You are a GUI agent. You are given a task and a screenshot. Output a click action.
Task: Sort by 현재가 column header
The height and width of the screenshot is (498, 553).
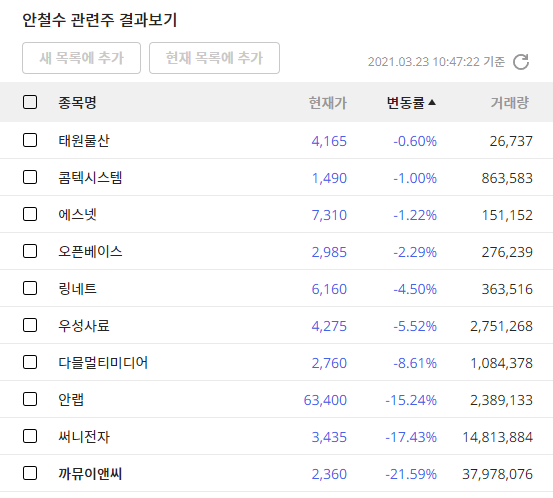pos(328,103)
